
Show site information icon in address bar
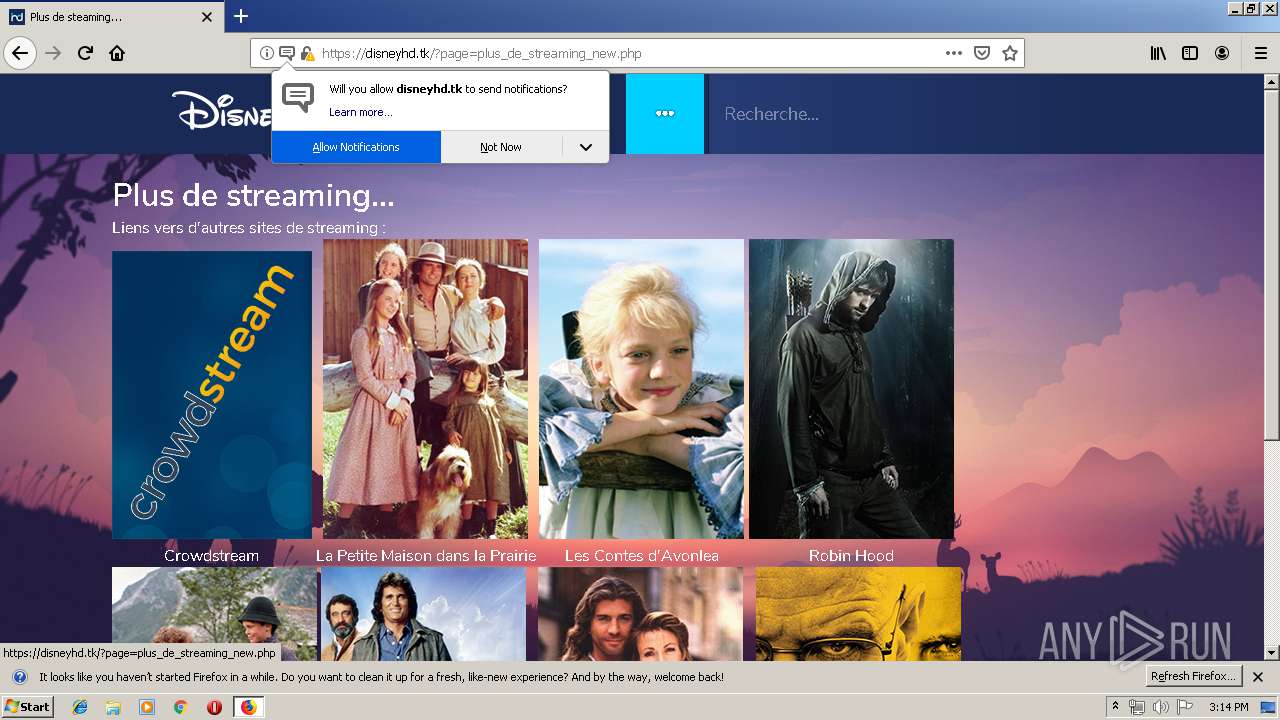point(267,53)
